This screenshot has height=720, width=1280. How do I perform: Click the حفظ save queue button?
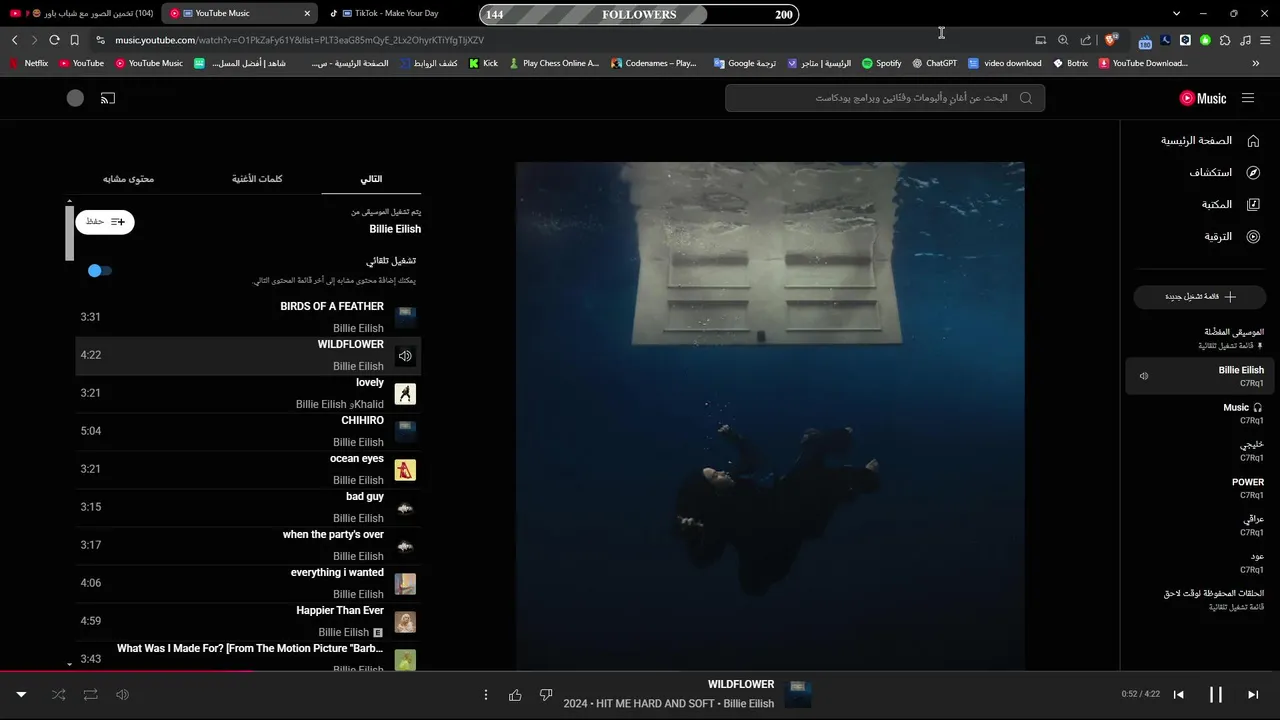(x=105, y=222)
